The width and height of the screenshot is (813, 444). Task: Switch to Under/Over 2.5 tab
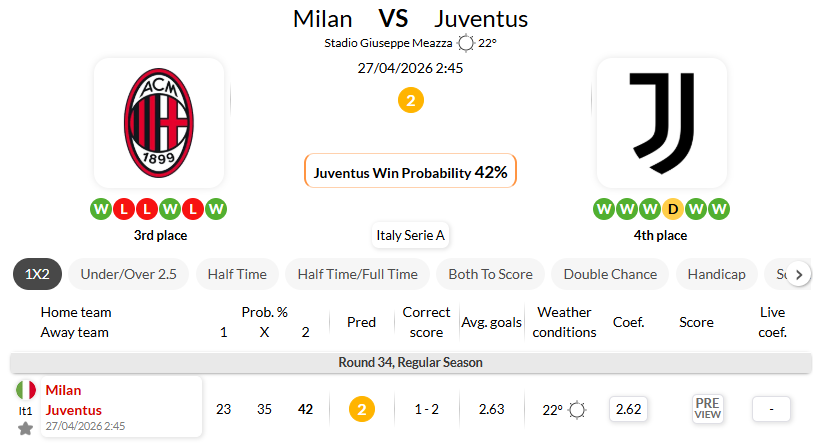(x=128, y=274)
